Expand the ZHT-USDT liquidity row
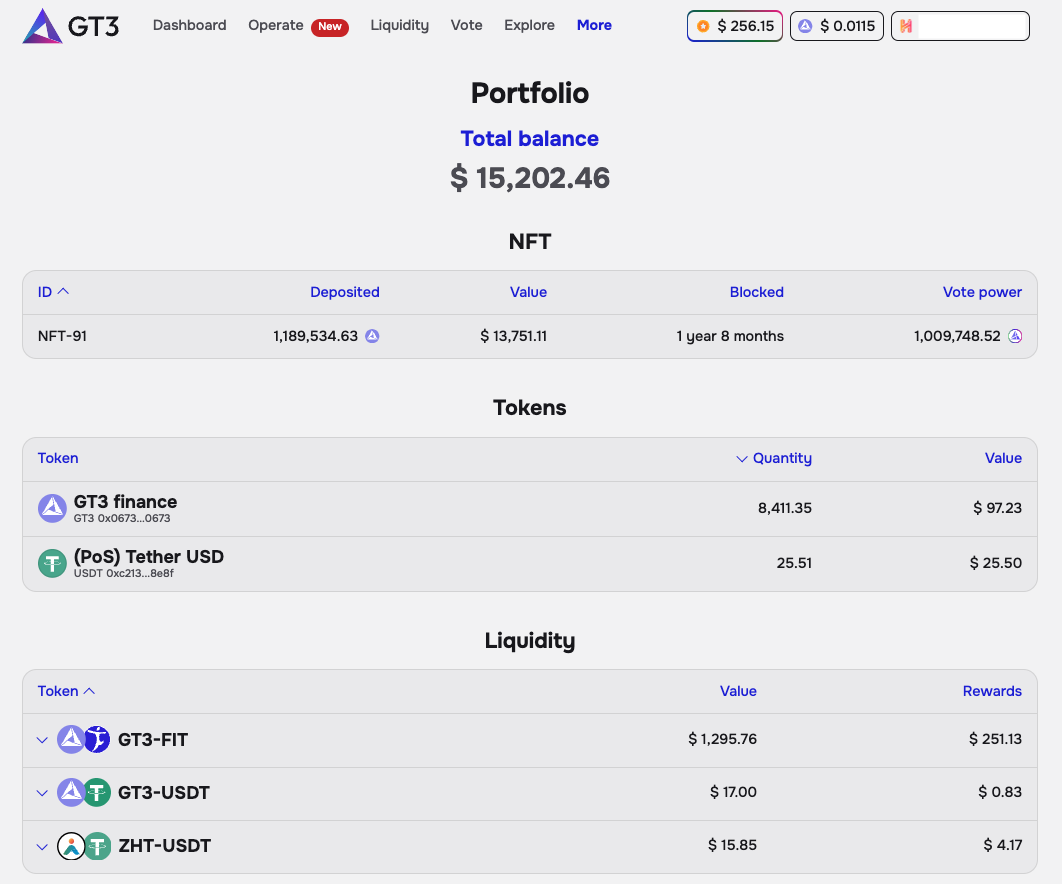 point(42,846)
